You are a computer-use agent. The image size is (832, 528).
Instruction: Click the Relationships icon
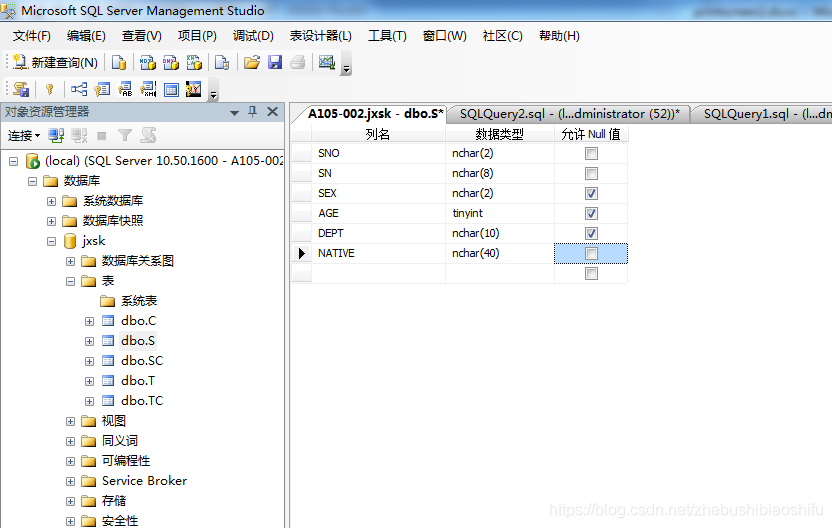coord(79,89)
